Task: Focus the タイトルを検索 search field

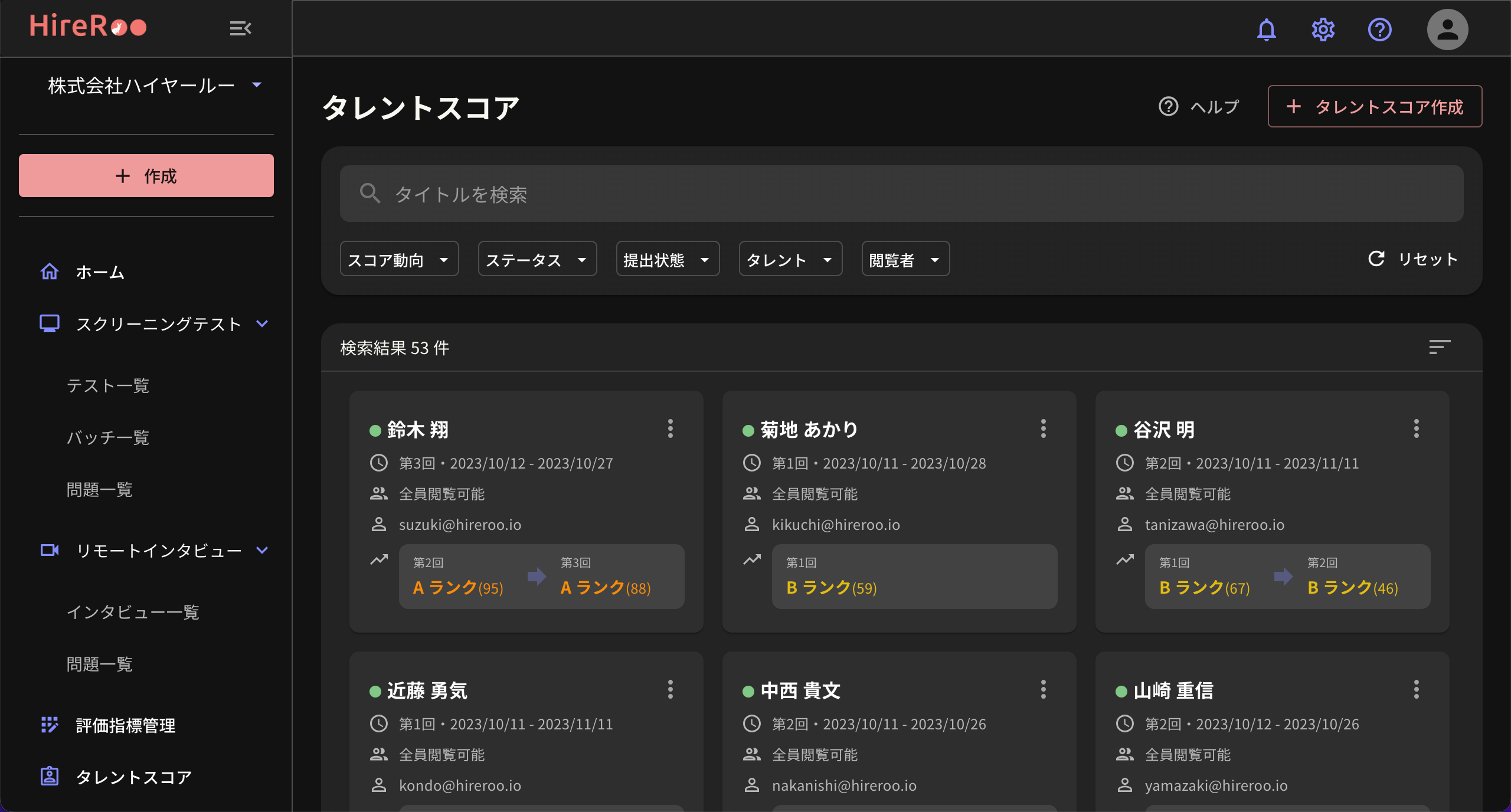Action: click(x=901, y=194)
